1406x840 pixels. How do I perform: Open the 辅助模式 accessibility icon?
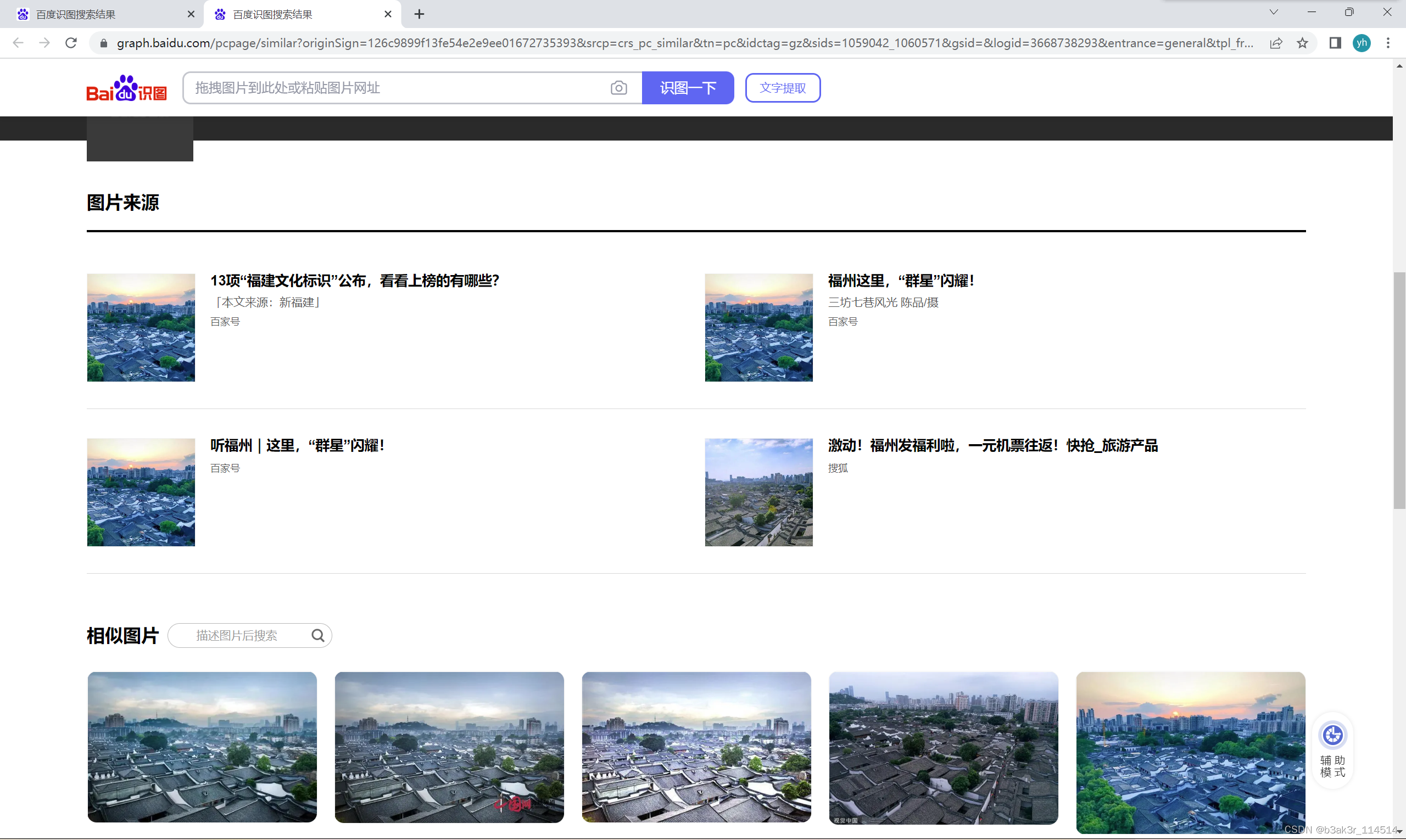[x=1332, y=735]
